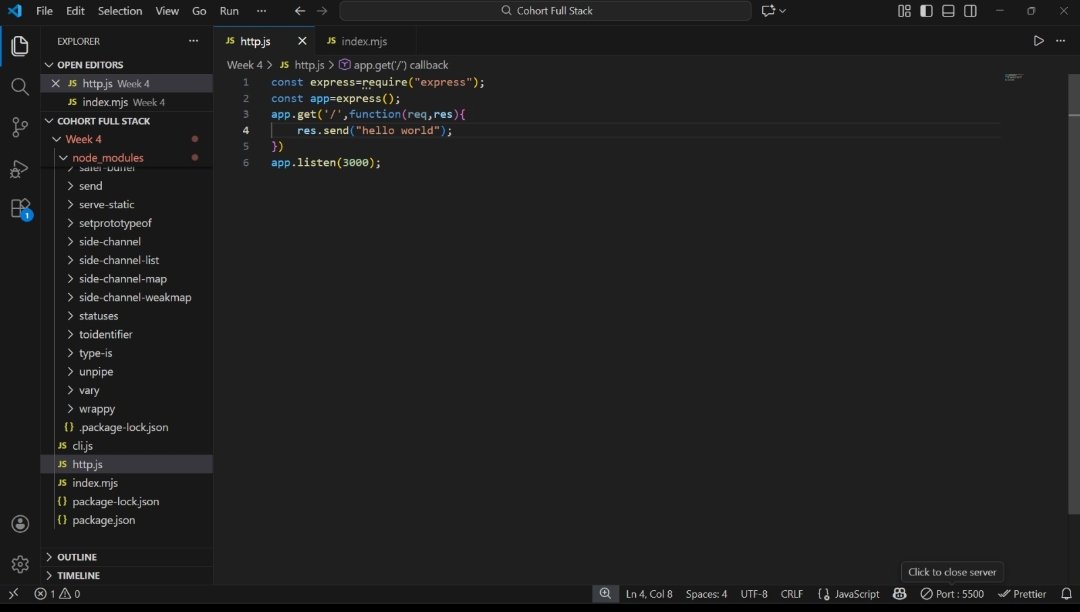
Task: Expand the send folder
Action: click(x=127, y=187)
